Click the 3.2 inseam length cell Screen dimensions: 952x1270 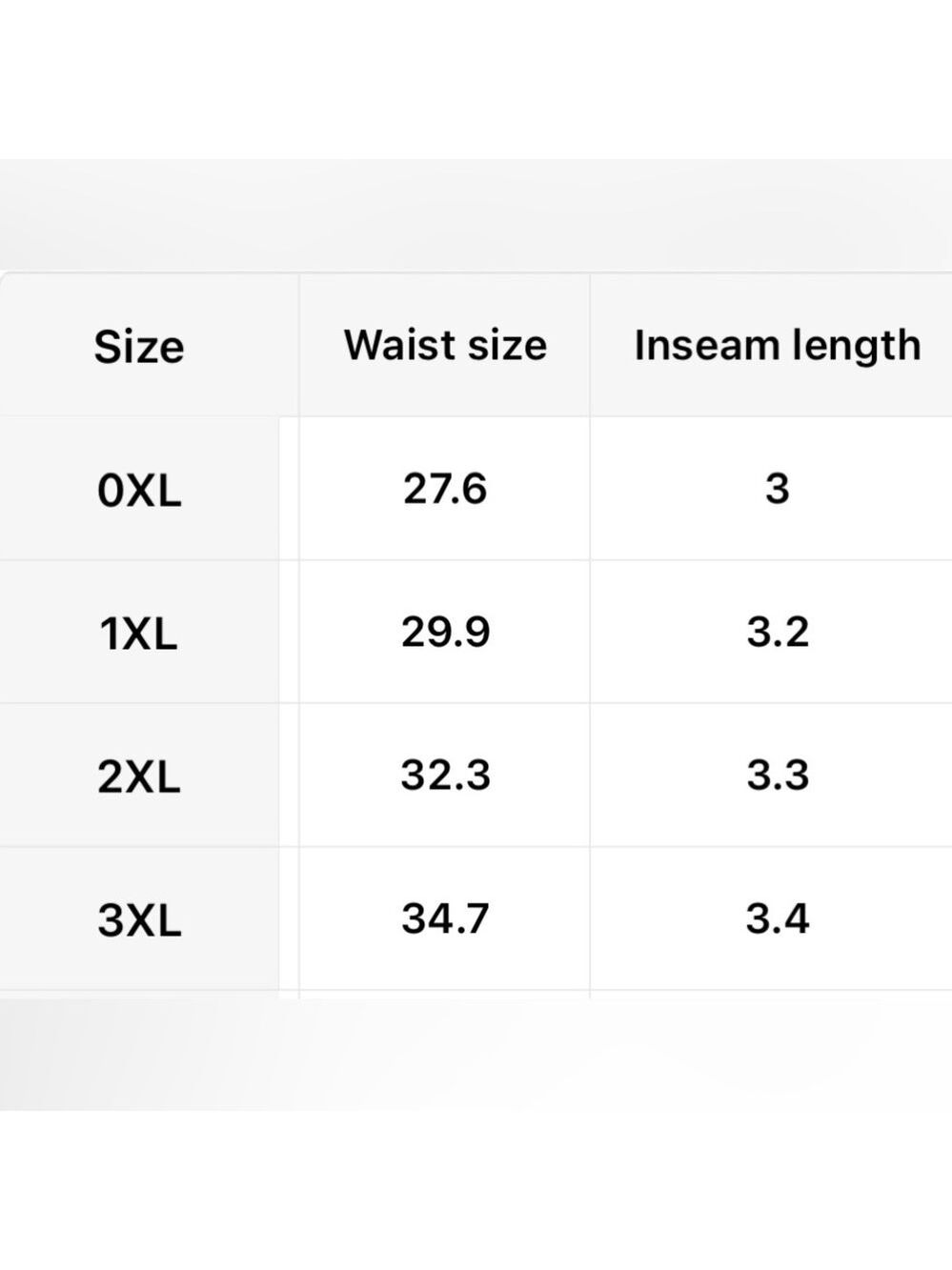(x=777, y=632)
